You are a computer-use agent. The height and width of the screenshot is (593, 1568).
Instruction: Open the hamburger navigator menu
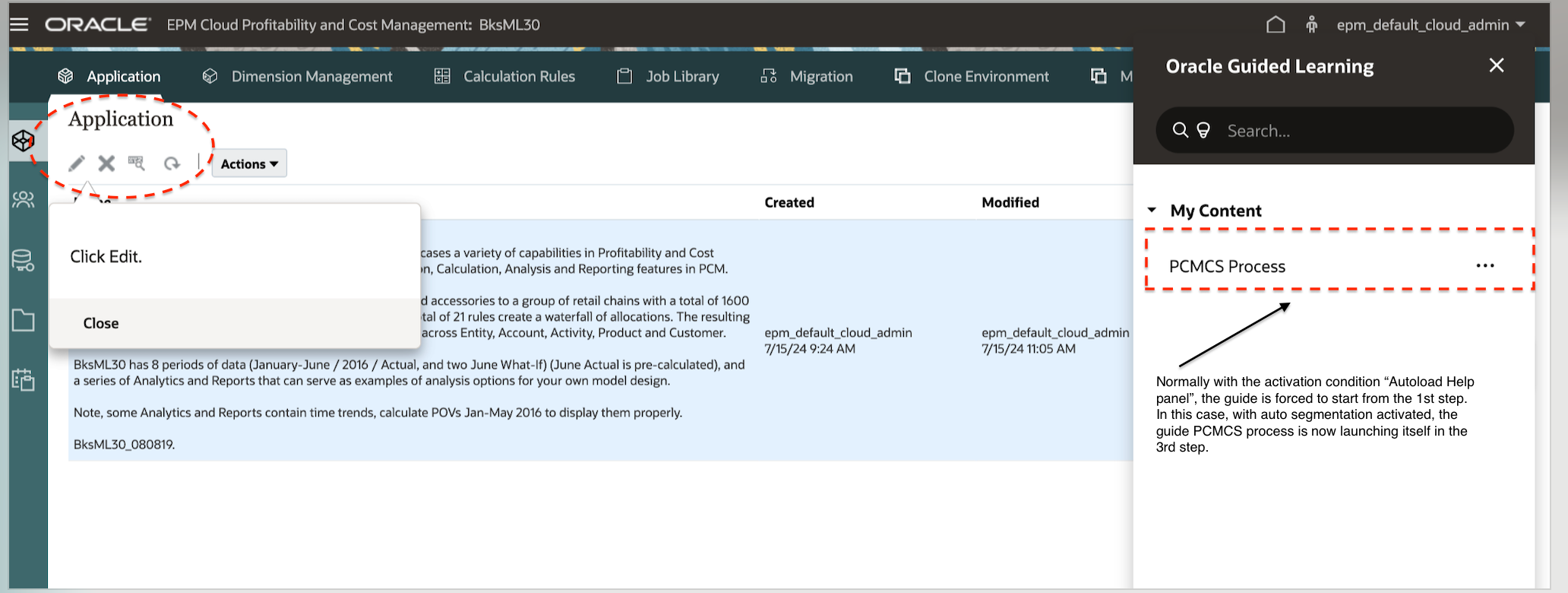tap(19, 24)
